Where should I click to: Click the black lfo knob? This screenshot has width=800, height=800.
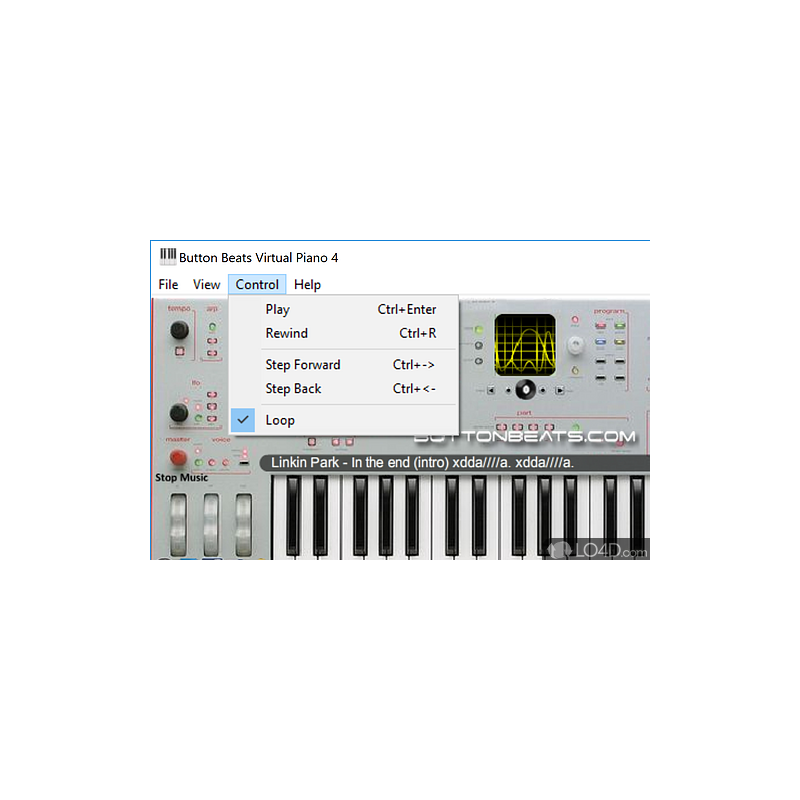click(x=179, y=412)
